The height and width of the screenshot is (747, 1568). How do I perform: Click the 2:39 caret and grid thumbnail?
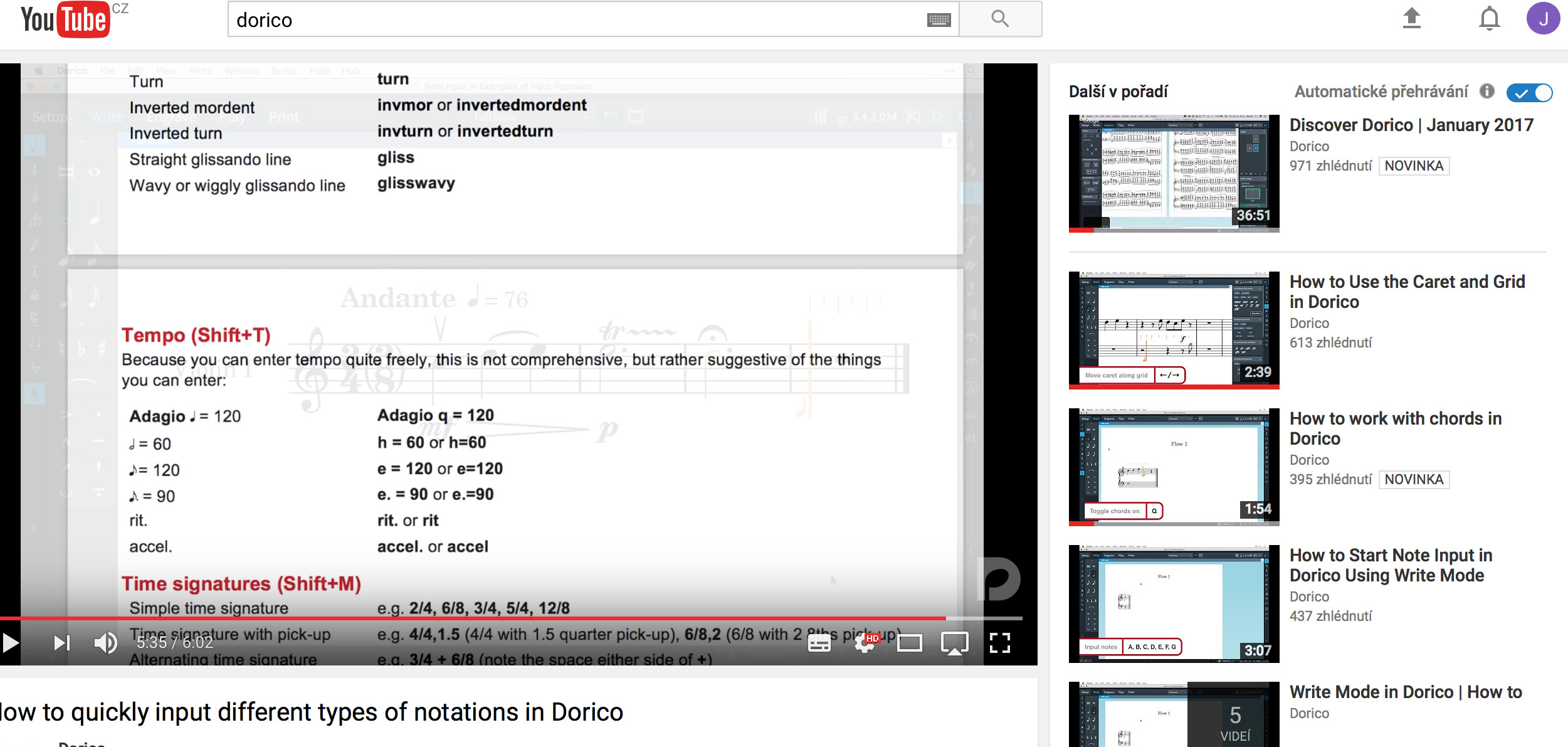[1174, 330]
